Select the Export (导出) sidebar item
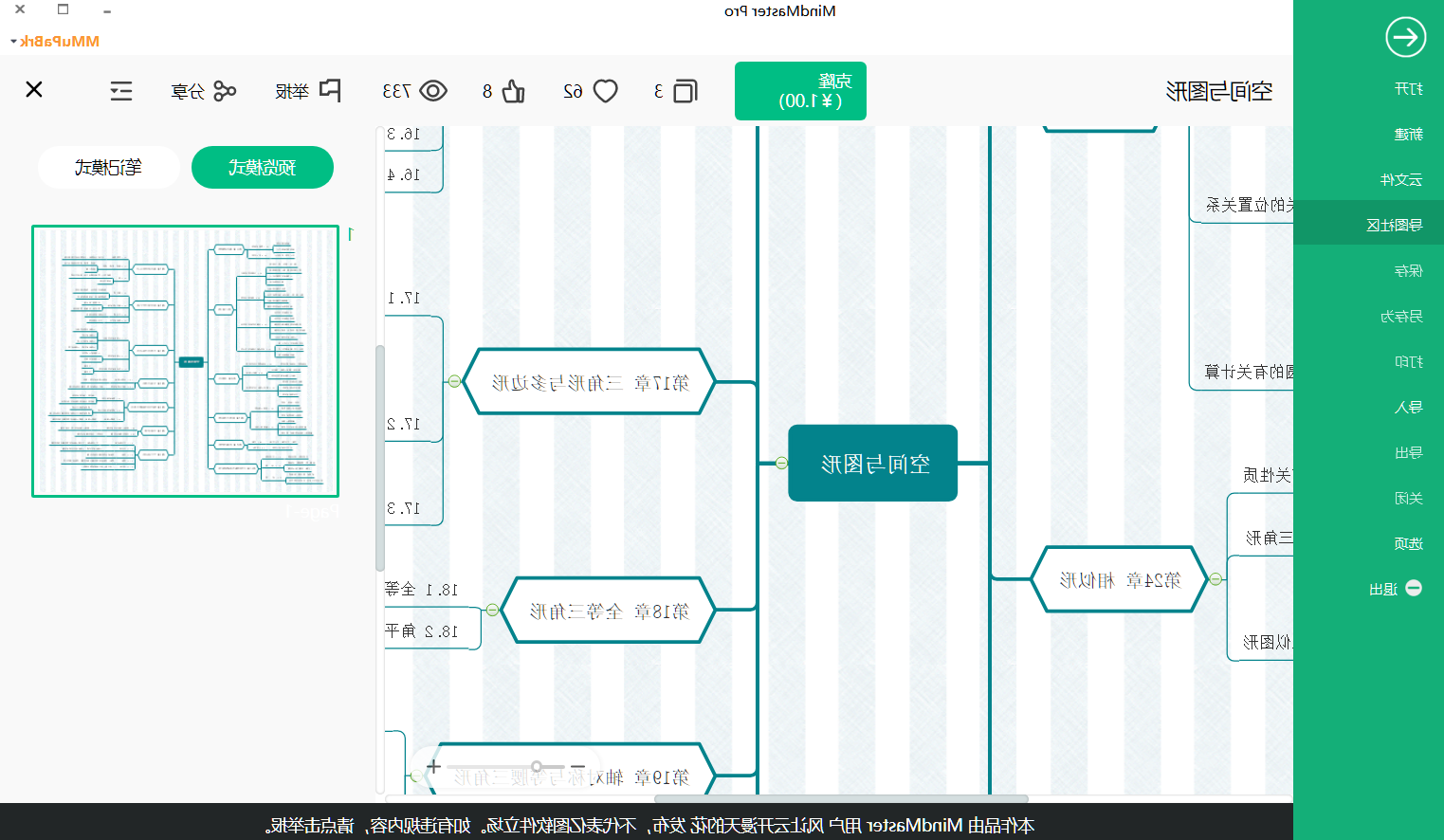Viewport: 1444px width, 840px height. pyautogui.click(x=1409, y=452)
